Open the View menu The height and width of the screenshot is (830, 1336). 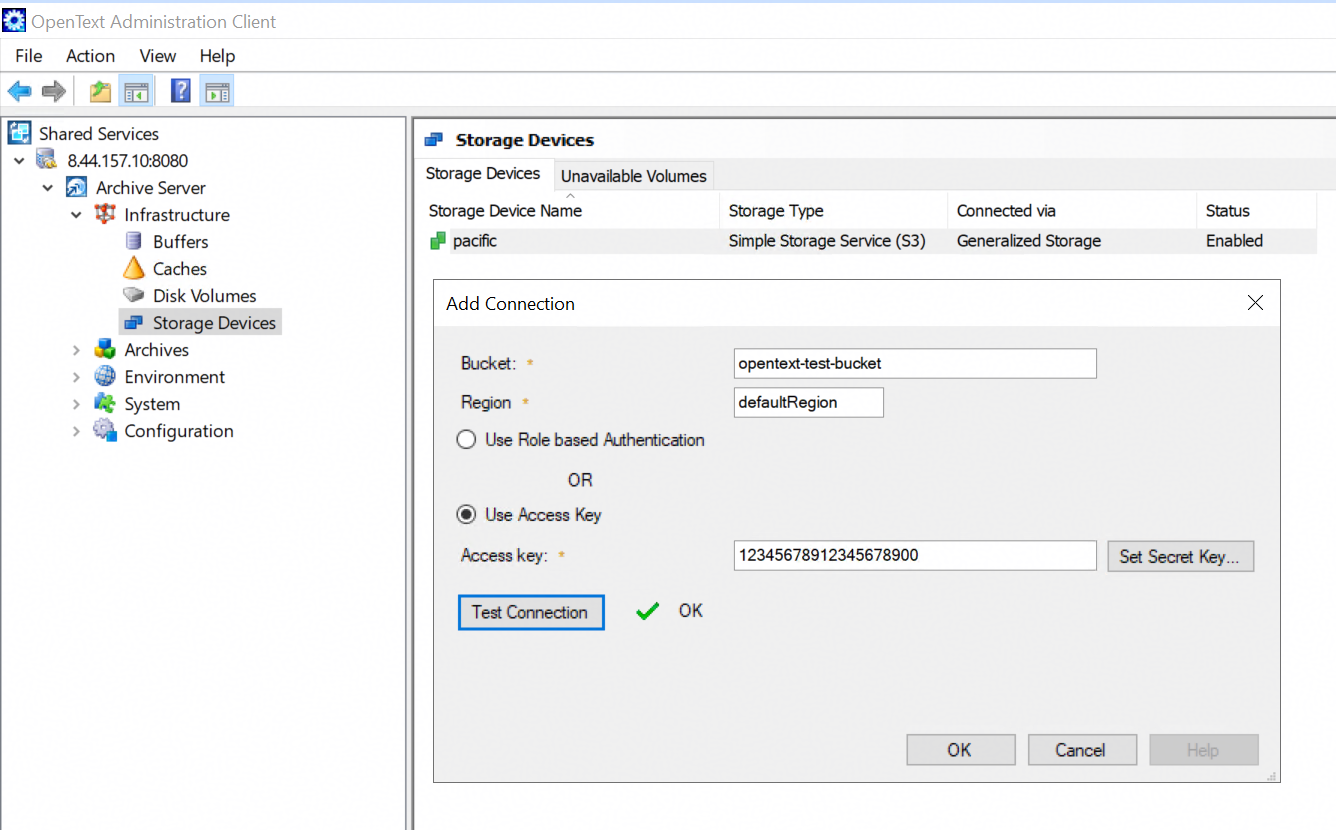tap(158, 56)
